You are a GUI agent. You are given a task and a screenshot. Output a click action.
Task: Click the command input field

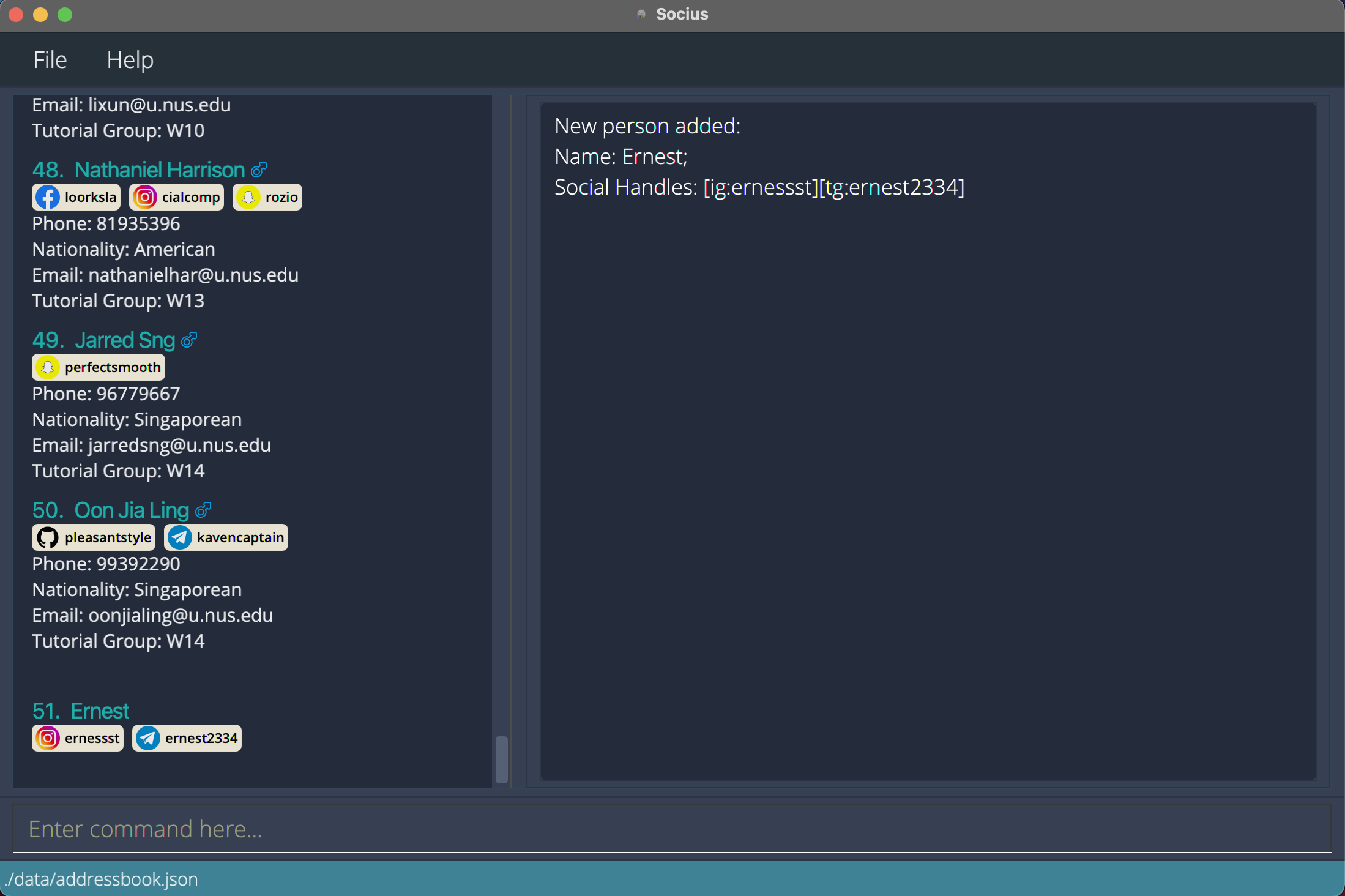pos(672,829)
